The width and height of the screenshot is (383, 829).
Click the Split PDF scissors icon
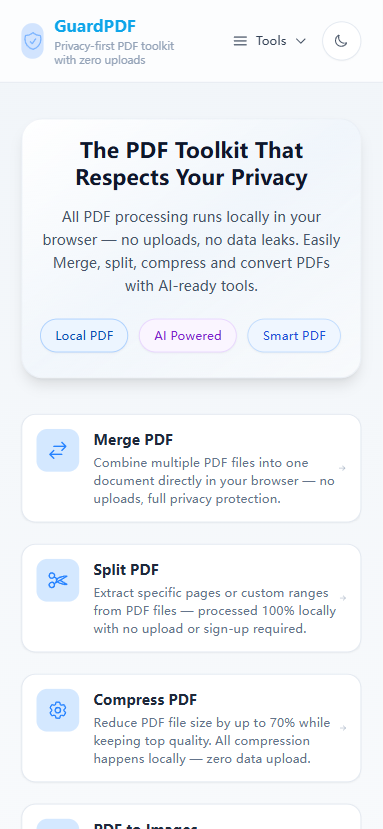click(x=58, y=581)
